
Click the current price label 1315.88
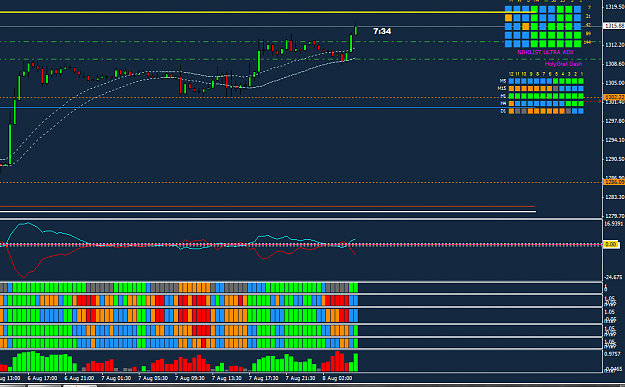pos(614,26)
